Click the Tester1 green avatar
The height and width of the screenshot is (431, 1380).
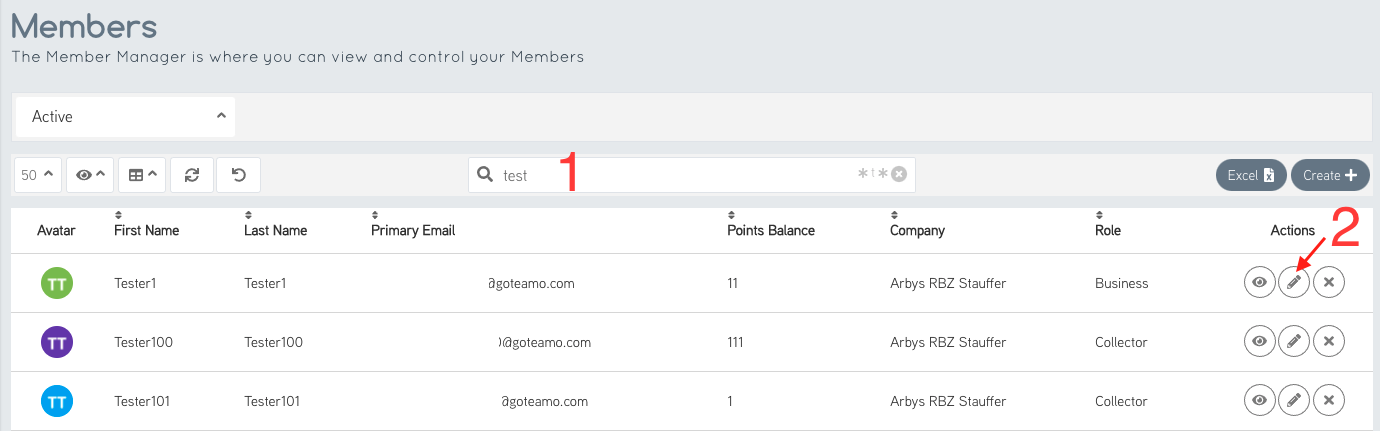[57, 283]
